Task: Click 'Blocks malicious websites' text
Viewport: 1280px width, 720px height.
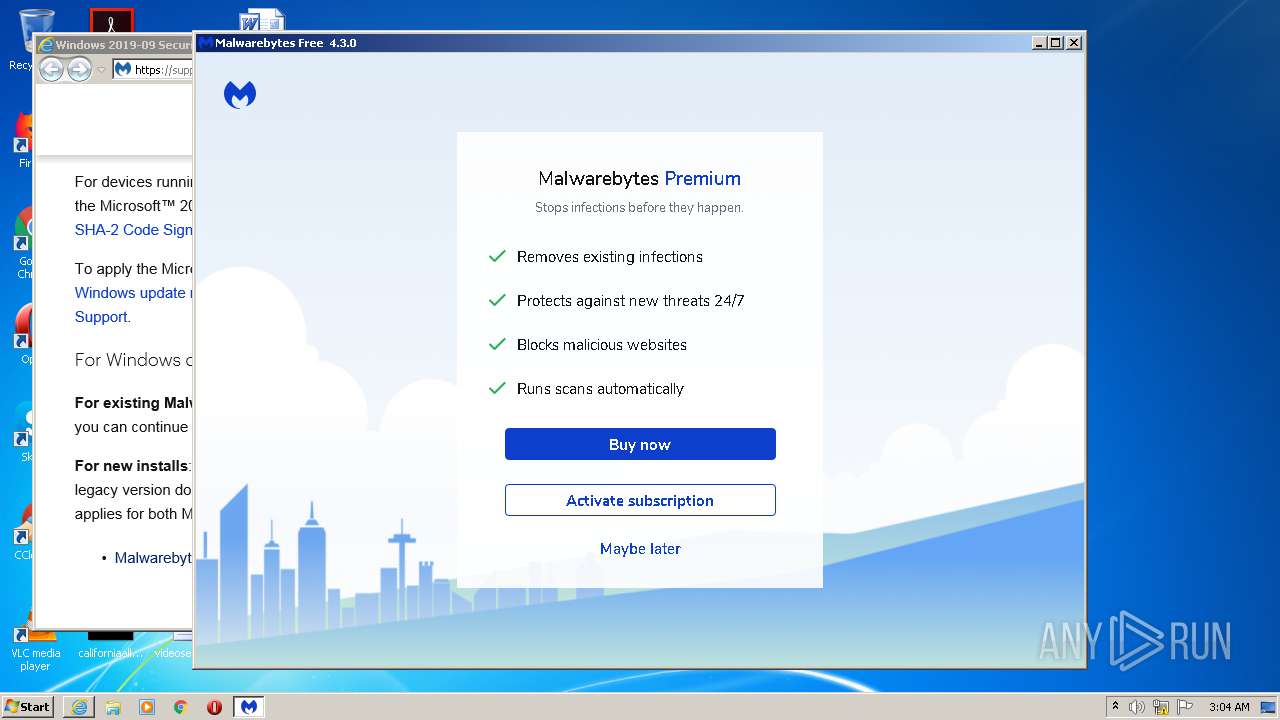Action: click(x=602, y=345)
